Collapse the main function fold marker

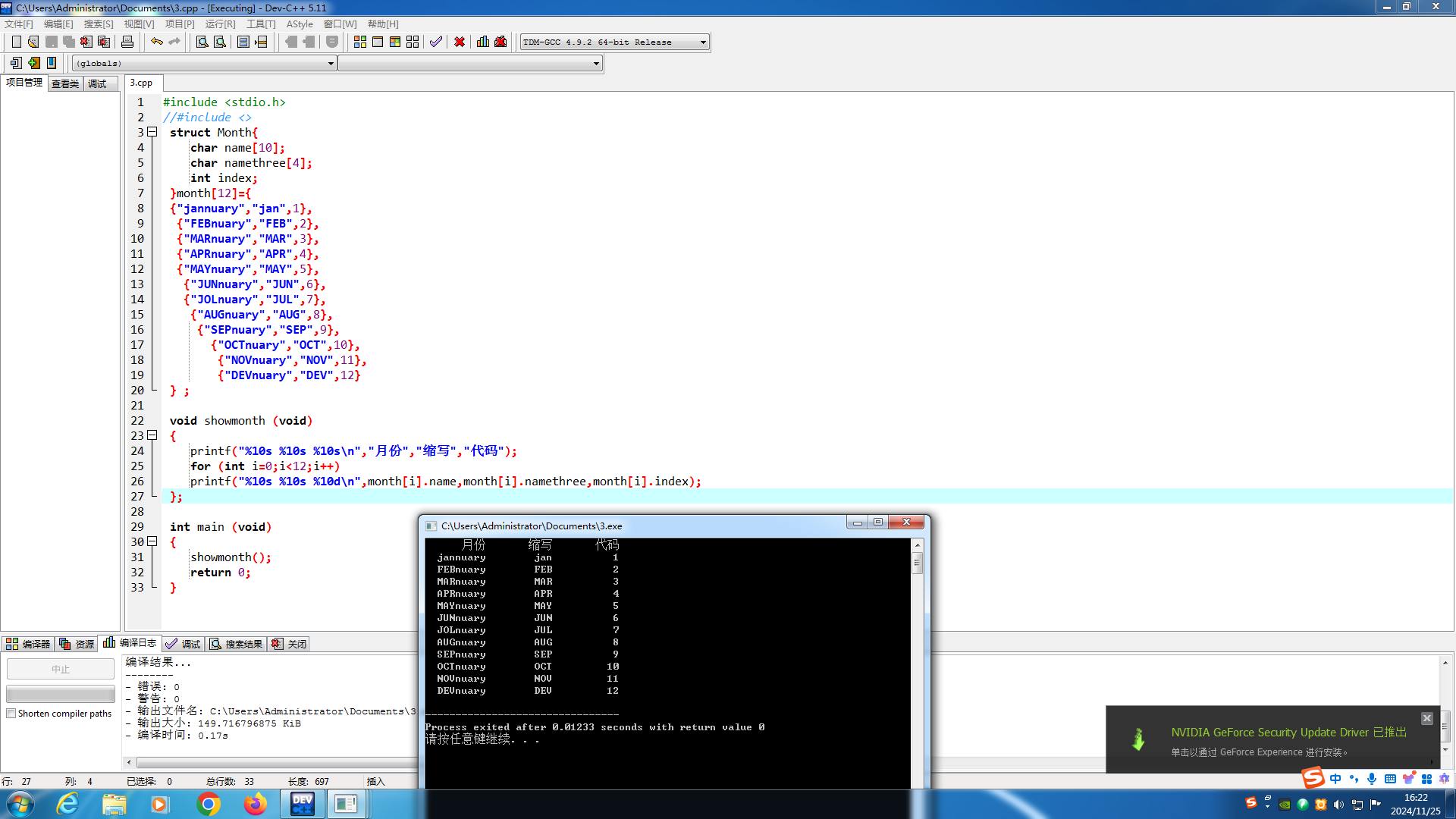point(152,541)
